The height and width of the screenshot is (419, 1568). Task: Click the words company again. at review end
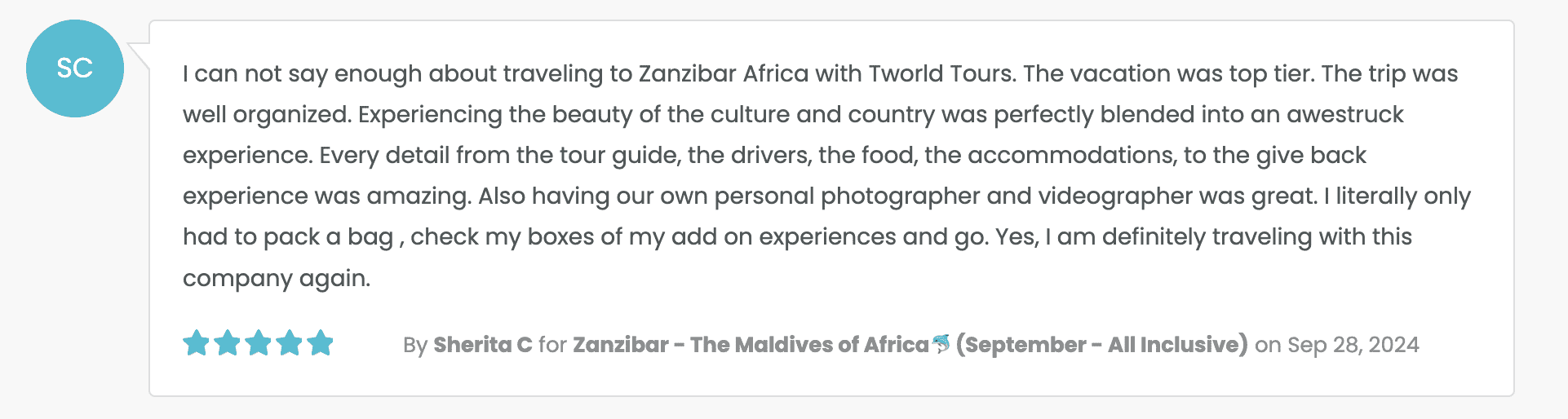pos(276,279)
